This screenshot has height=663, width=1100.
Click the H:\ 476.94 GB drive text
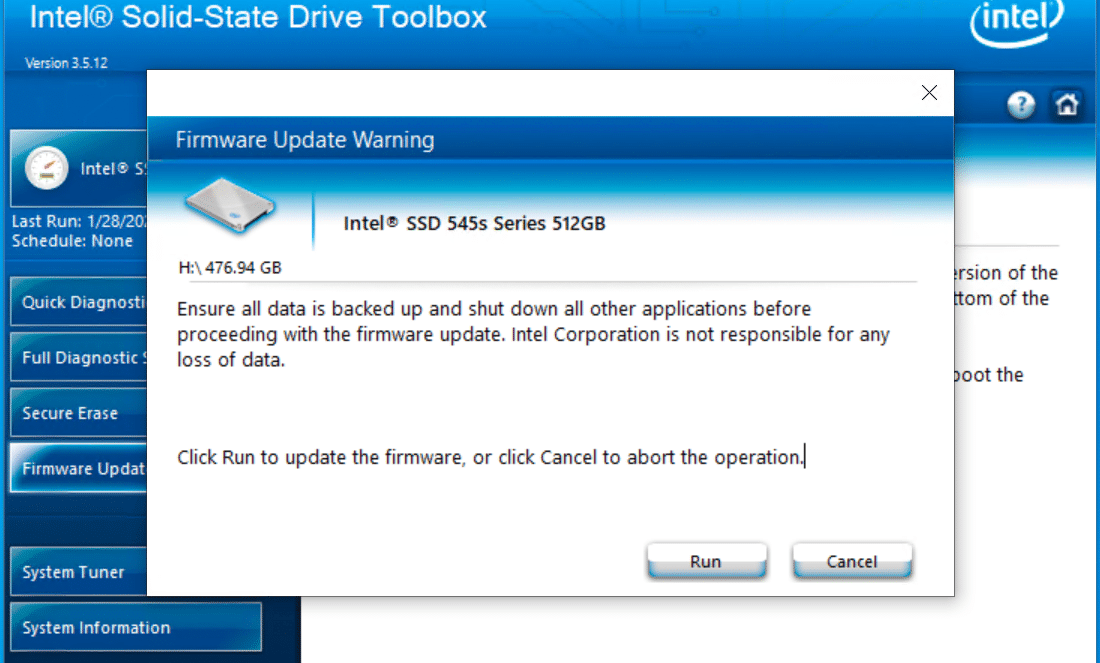click(x=230, y=267)
